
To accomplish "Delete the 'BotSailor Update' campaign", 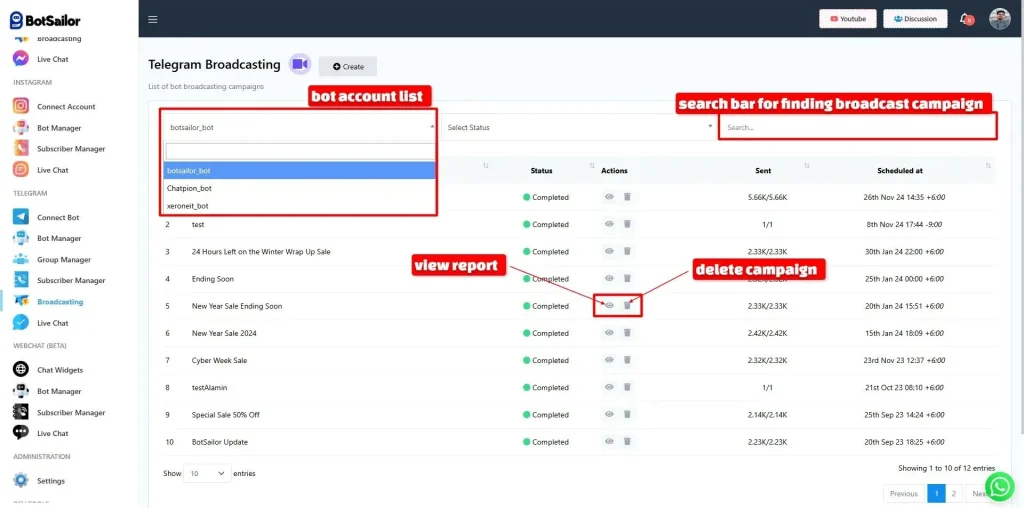I will tap(627, 441).
